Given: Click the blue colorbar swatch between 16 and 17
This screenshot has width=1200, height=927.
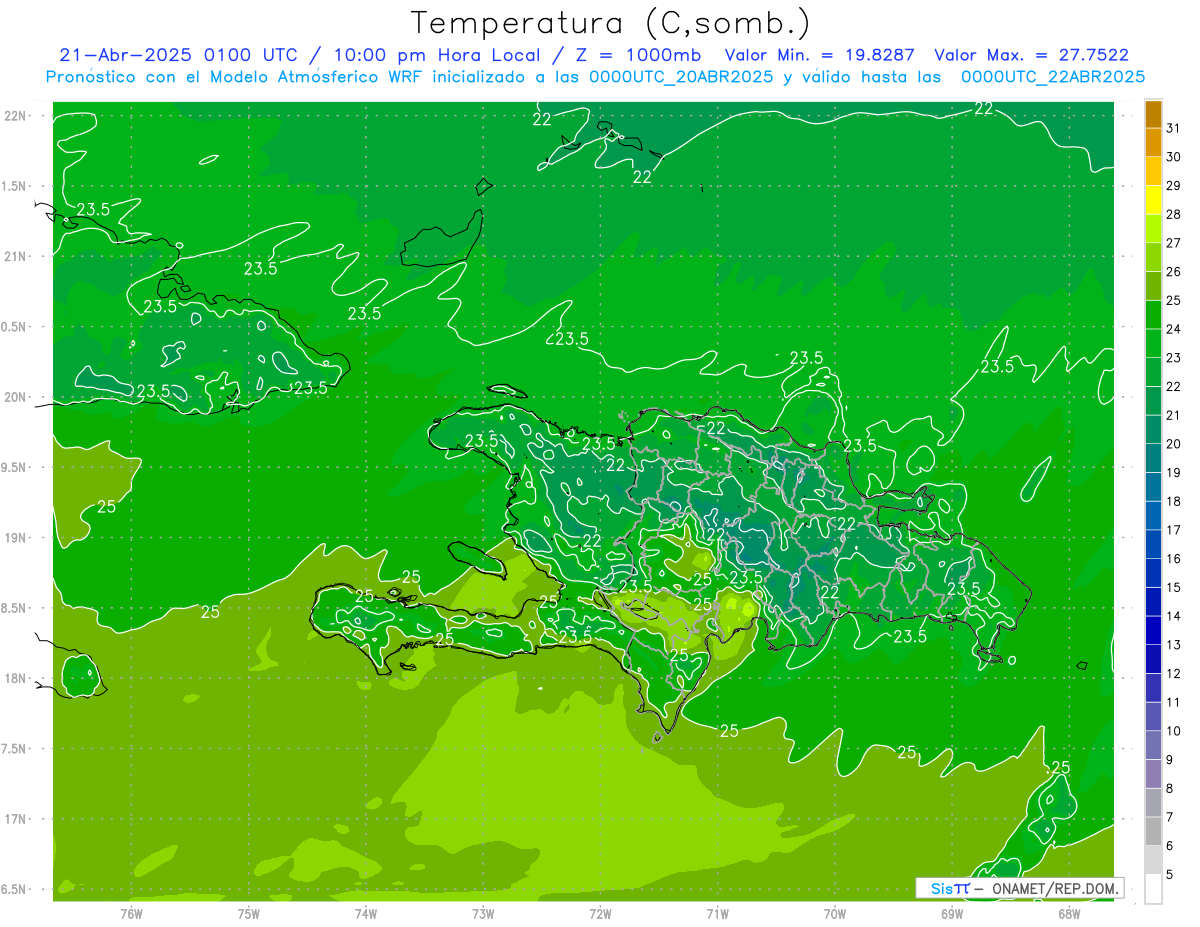Looking at the screenshot, I should tap(1153, 544).
